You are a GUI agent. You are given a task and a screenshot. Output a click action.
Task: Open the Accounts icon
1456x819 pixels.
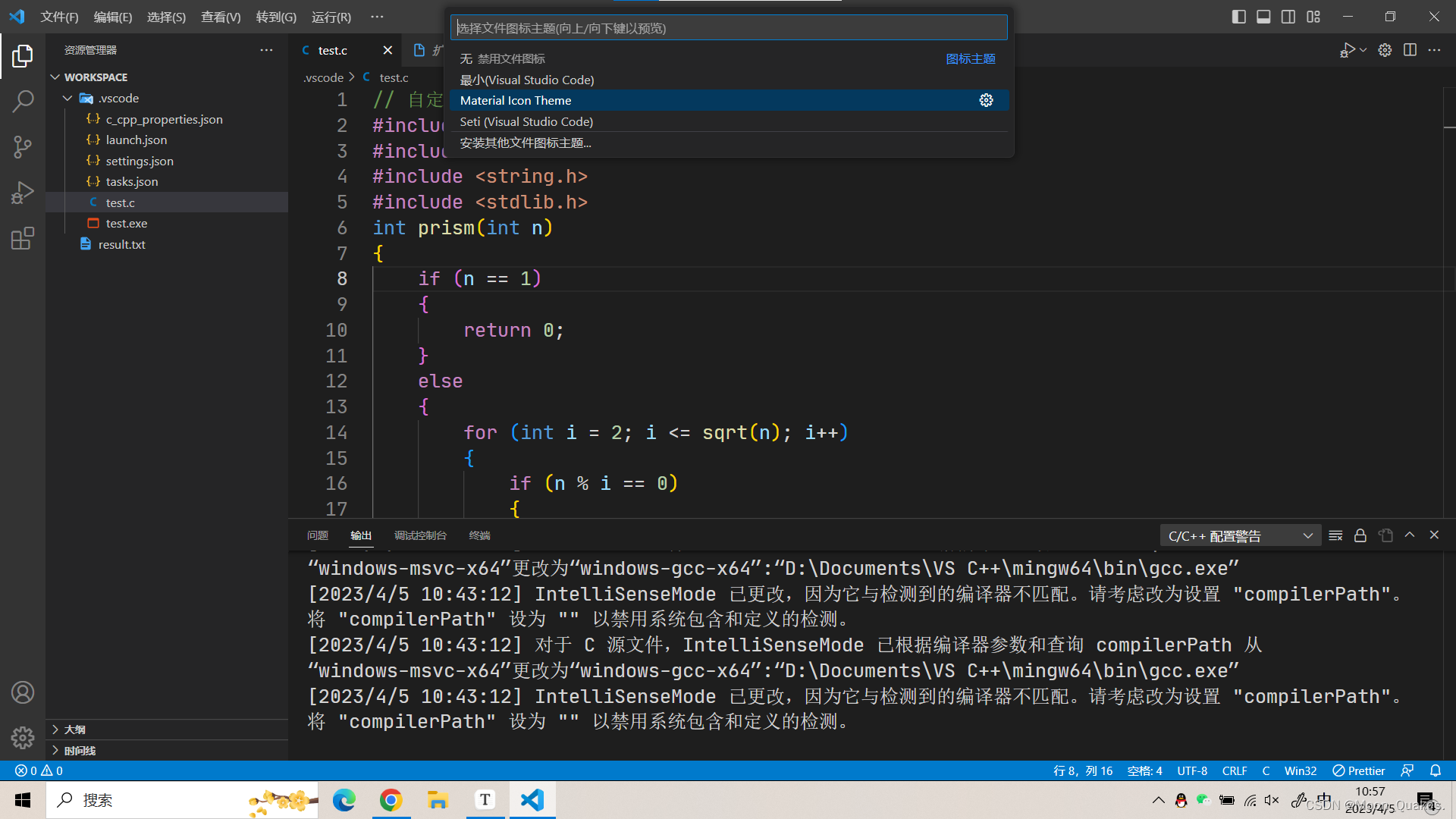pos(23,692)
